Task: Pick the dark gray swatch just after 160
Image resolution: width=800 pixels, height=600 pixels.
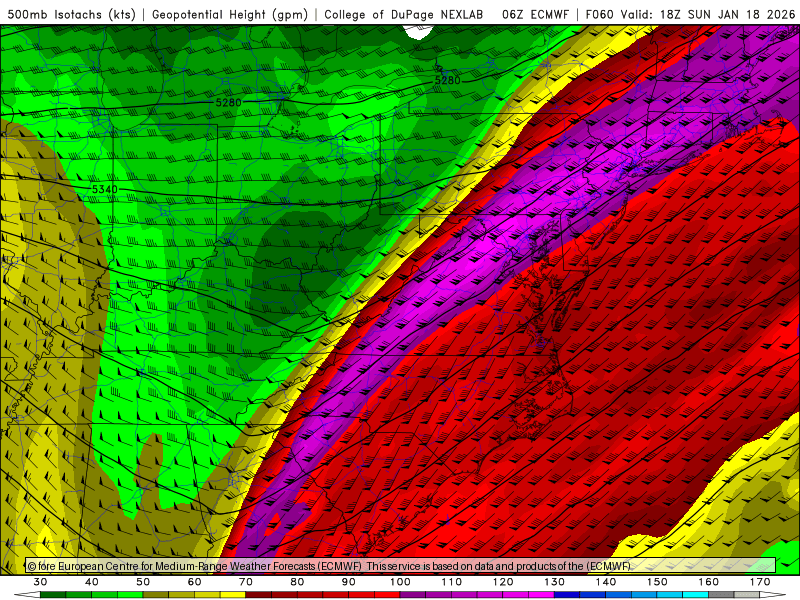Action: pos(721,595)
